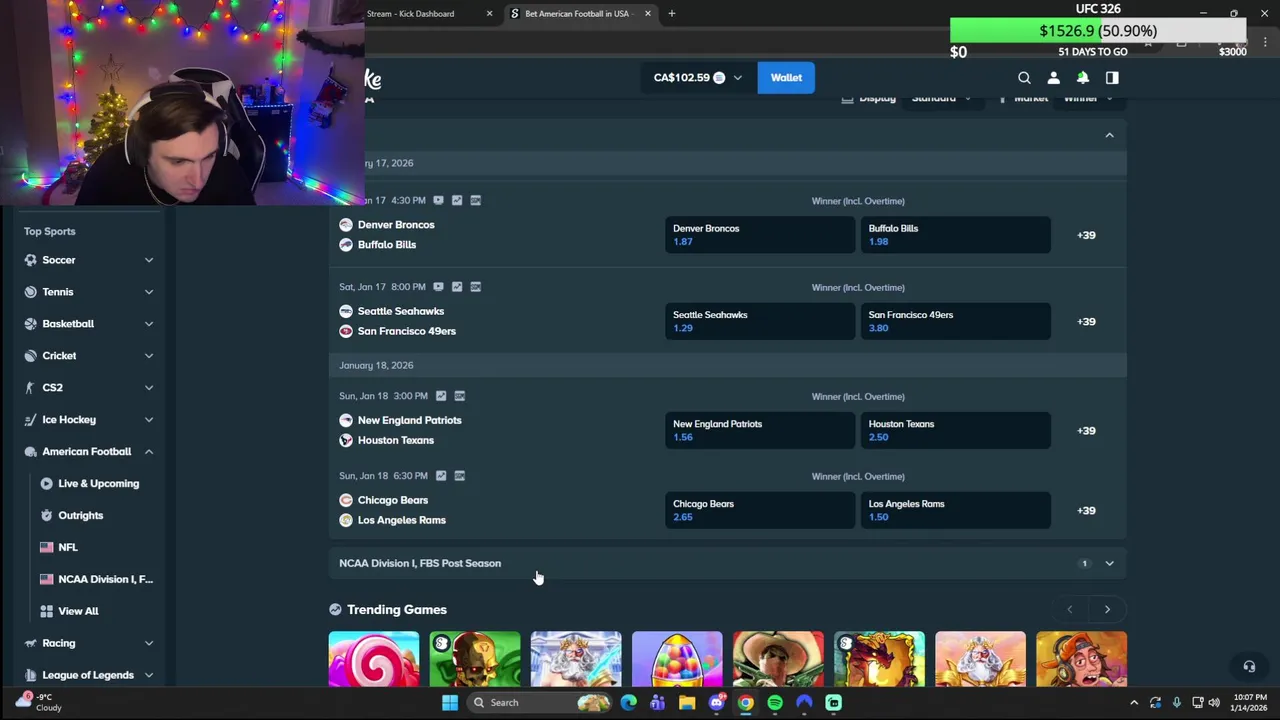Show next Trending Games with right arrow

click(1107, 609)
